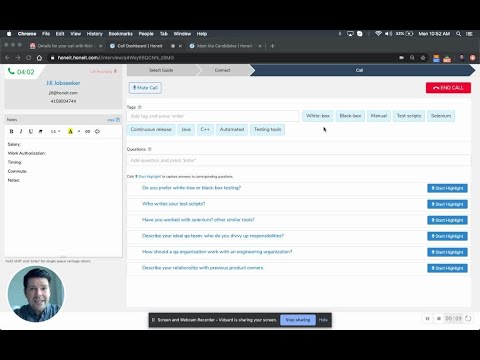Focus the add tag input field
Screen dimensions: 480x360
(x=213, y=116)
